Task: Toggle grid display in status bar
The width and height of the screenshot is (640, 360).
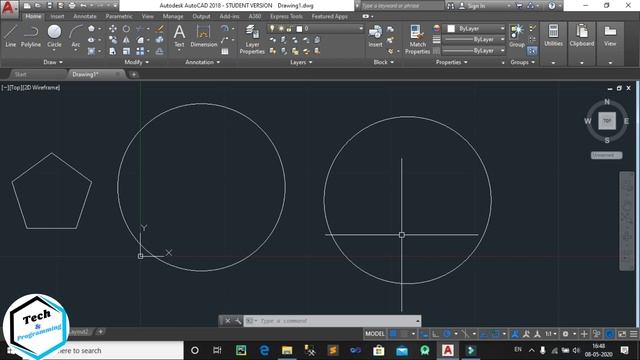Action: click(393, 334)
